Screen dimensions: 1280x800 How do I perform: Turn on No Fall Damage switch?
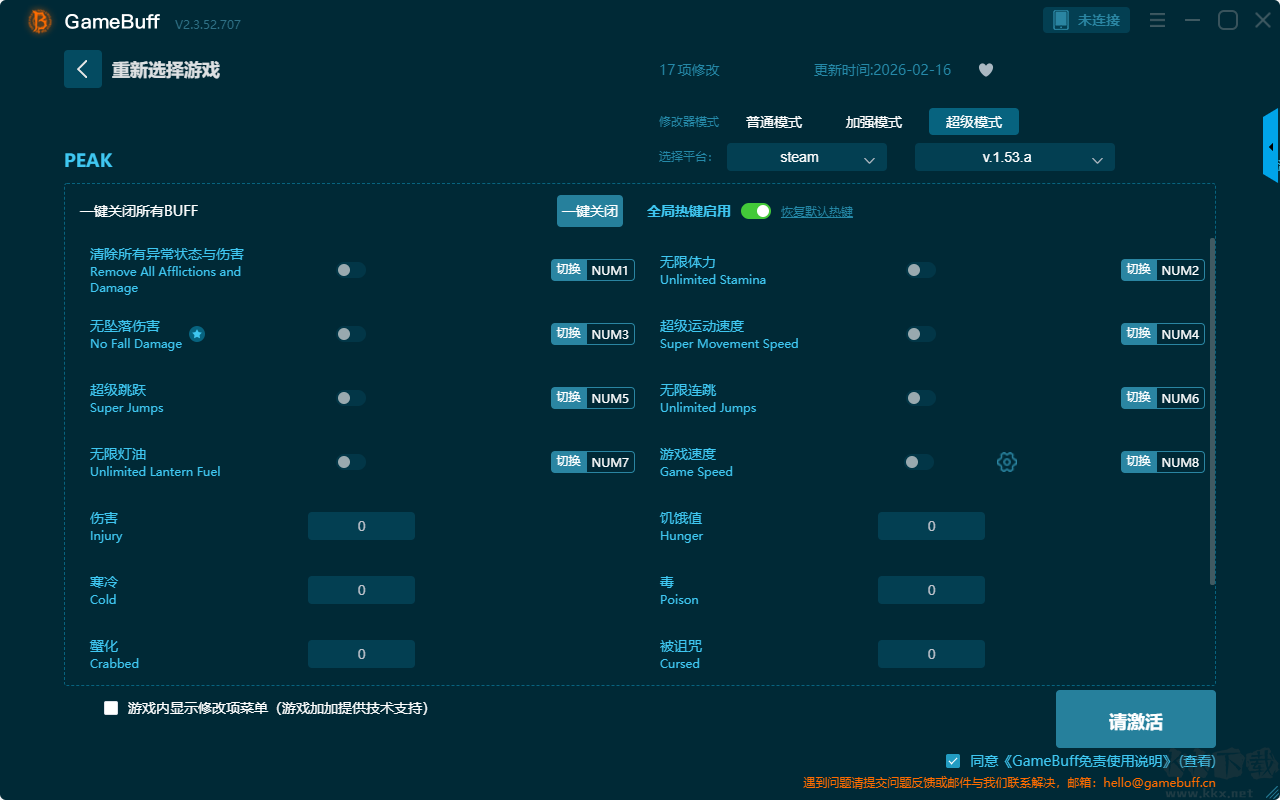click(x=351, y=334)
